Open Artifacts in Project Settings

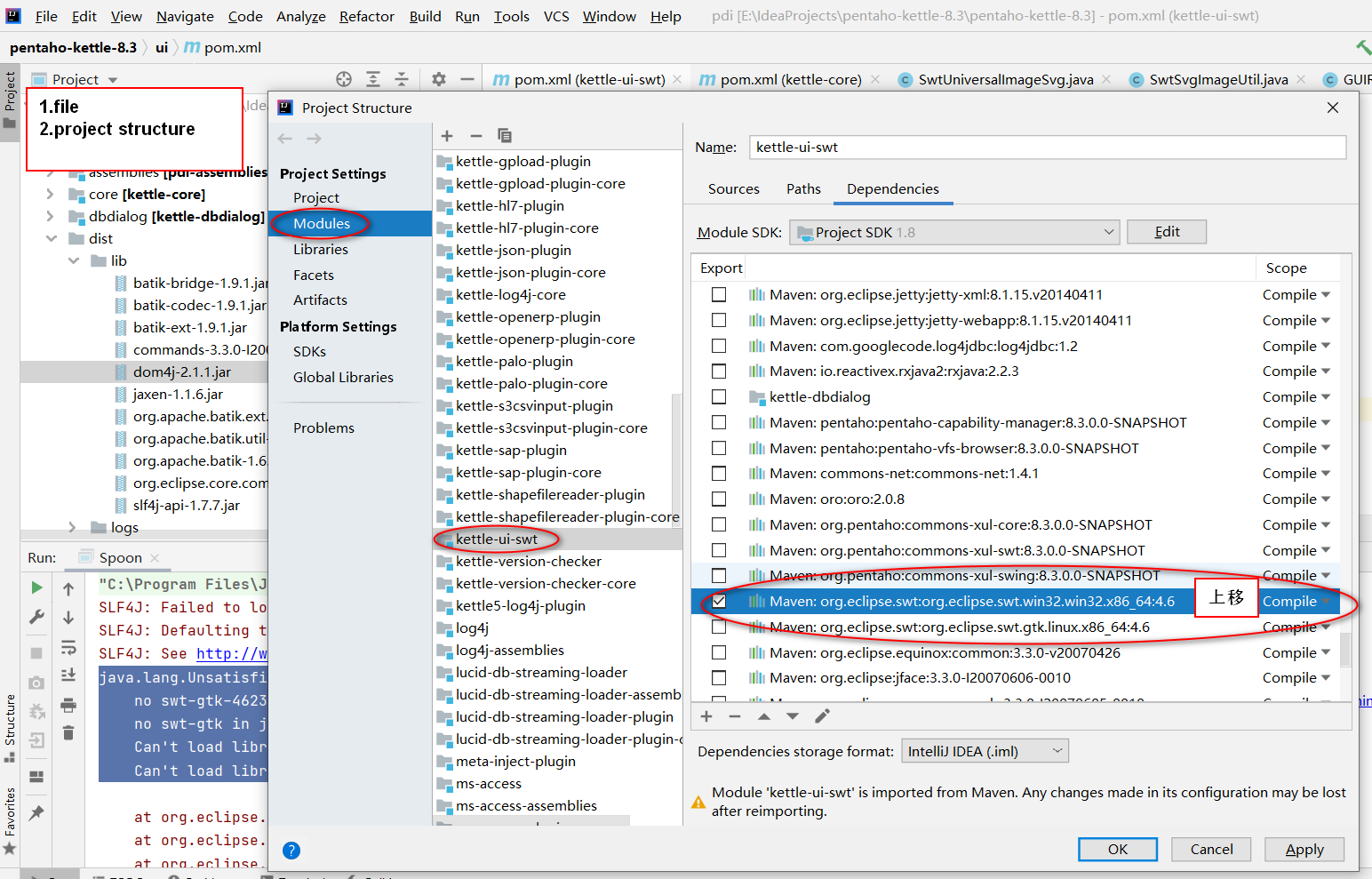(x=321, y=300)
